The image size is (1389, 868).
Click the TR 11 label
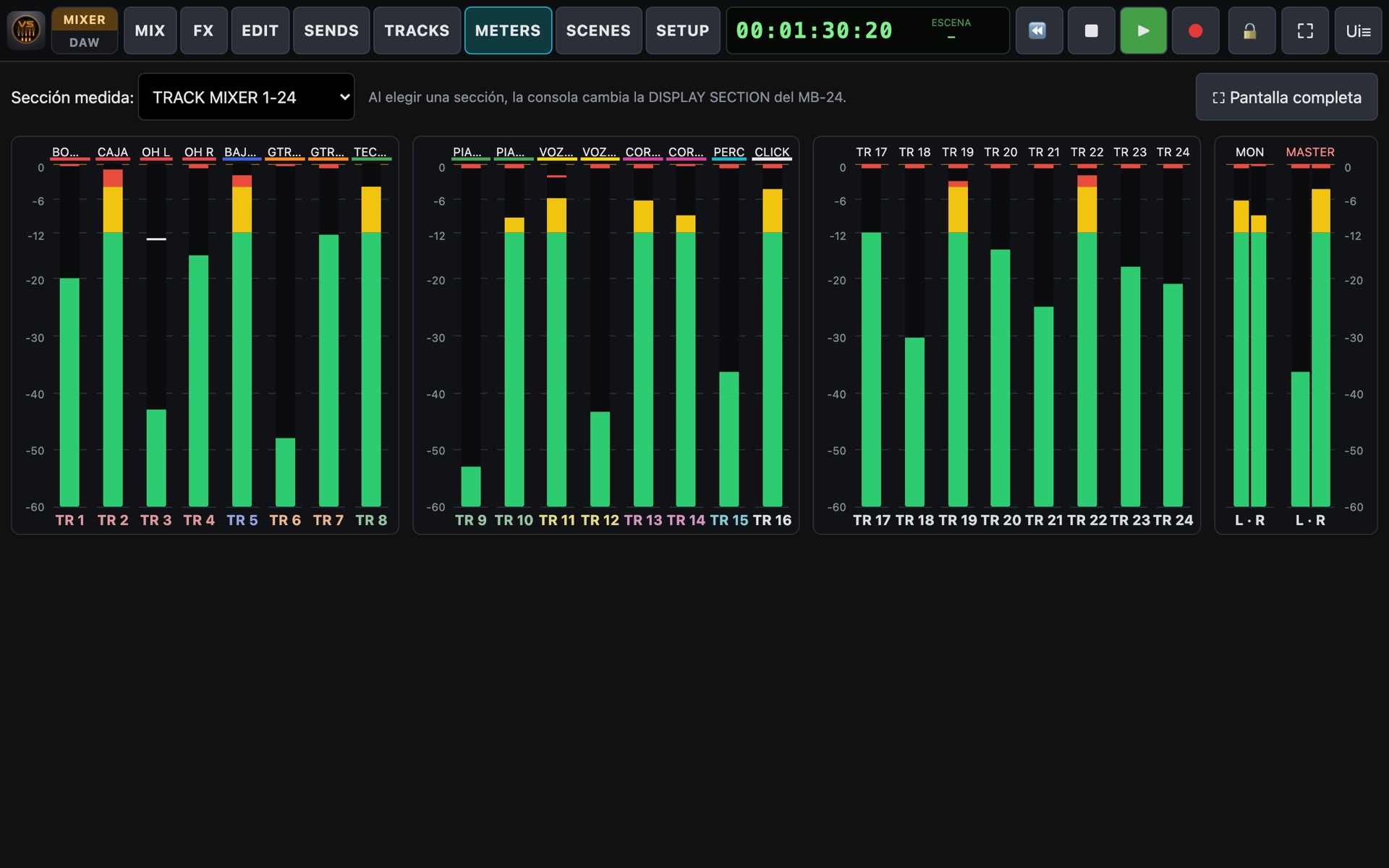557,520
